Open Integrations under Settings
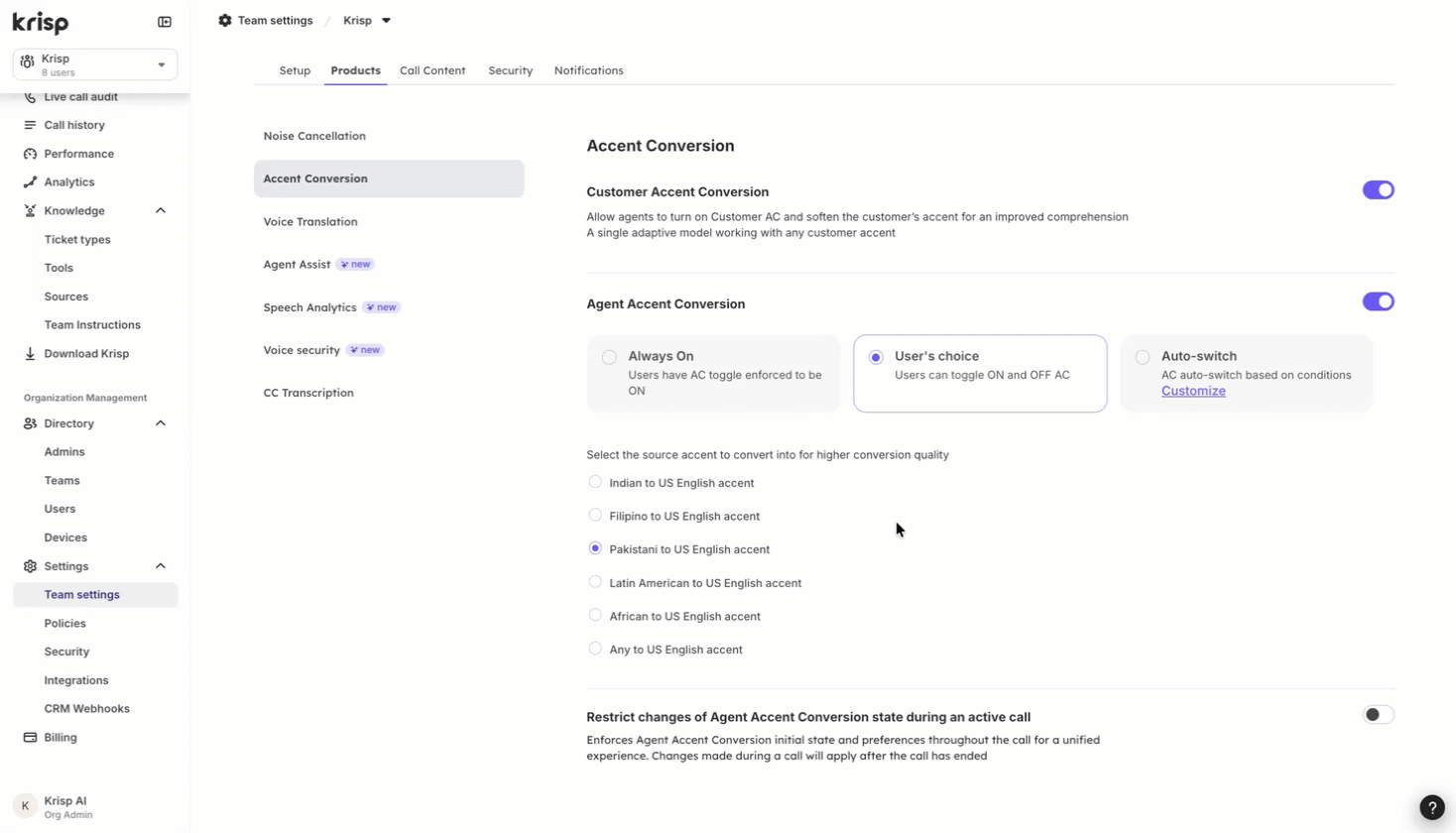 click(76, 680)
